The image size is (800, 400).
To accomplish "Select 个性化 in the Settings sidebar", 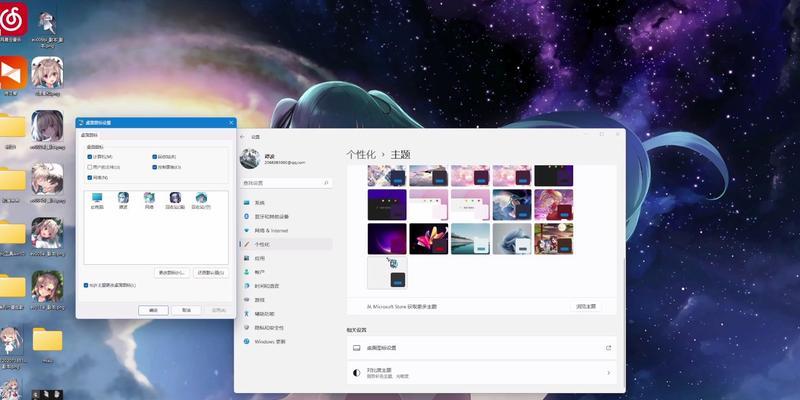I will (286, 244).
